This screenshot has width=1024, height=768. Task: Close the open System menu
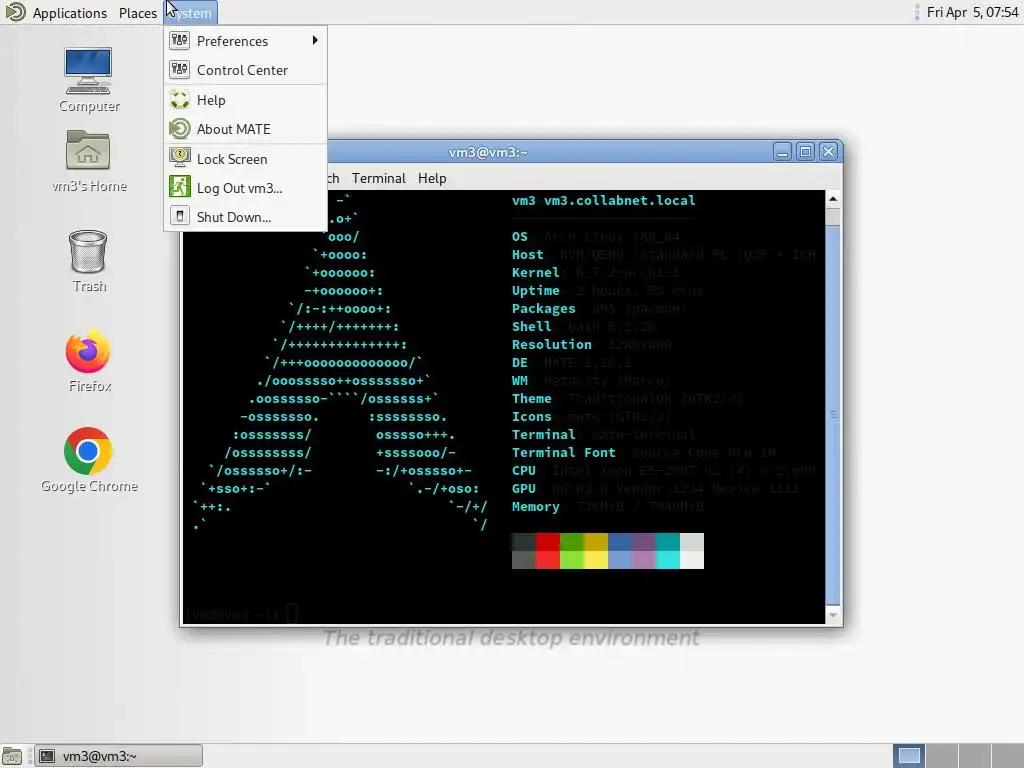tap(191, 12)
